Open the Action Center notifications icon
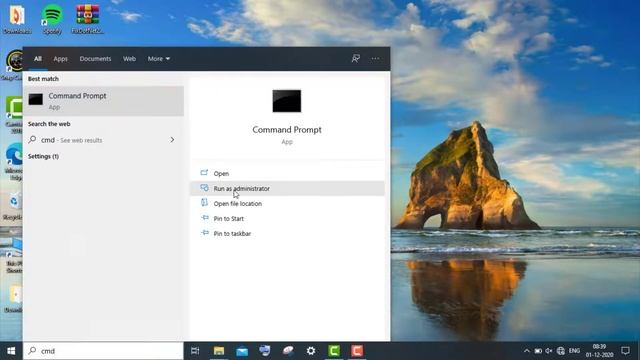The width and height of the screenshot is (640, 360). (625, 351)
